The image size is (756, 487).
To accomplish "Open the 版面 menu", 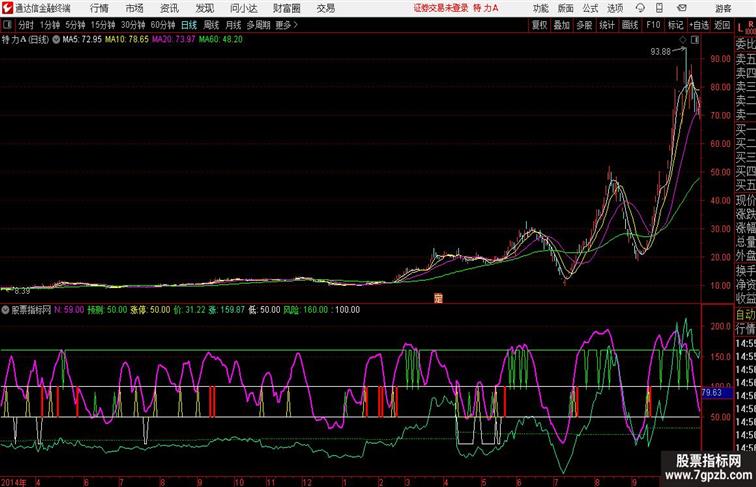I will pyautogui.click(x=566, y=8).
